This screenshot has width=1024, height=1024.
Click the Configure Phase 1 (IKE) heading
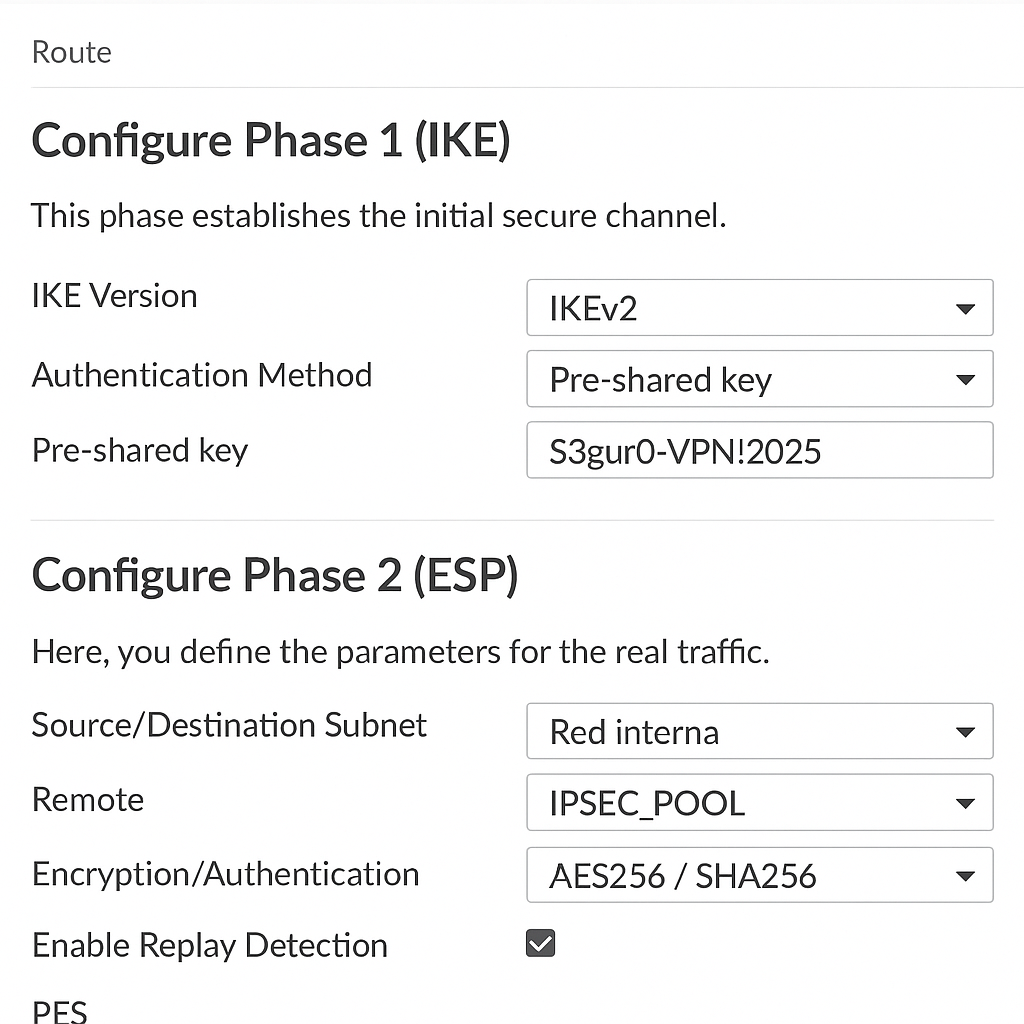271,141
